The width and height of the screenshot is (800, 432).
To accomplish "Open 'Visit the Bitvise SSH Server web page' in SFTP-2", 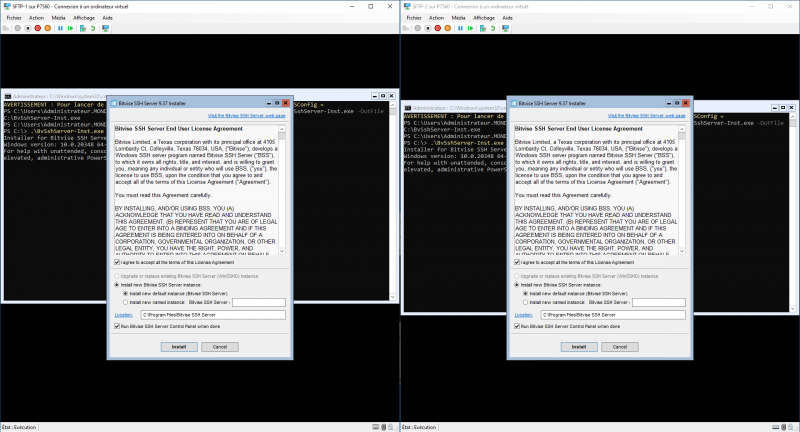I will coord(646,116).
